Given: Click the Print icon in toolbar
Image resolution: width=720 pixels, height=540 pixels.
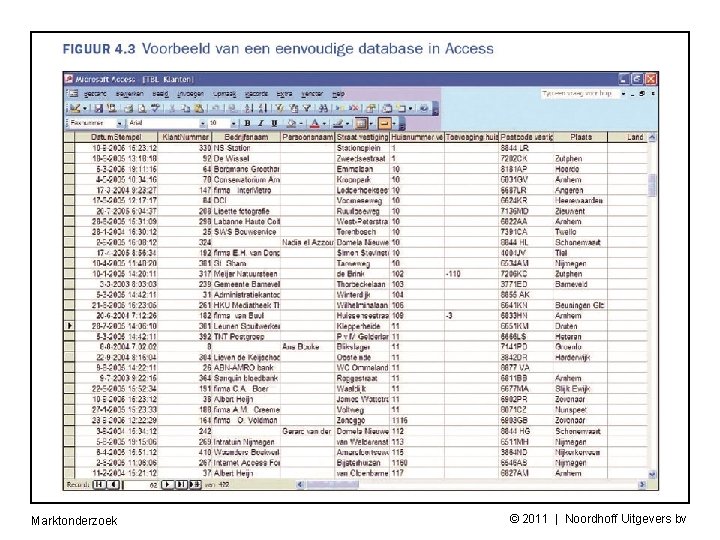Looking at the screenshot, I should click(x=128, y=108).
